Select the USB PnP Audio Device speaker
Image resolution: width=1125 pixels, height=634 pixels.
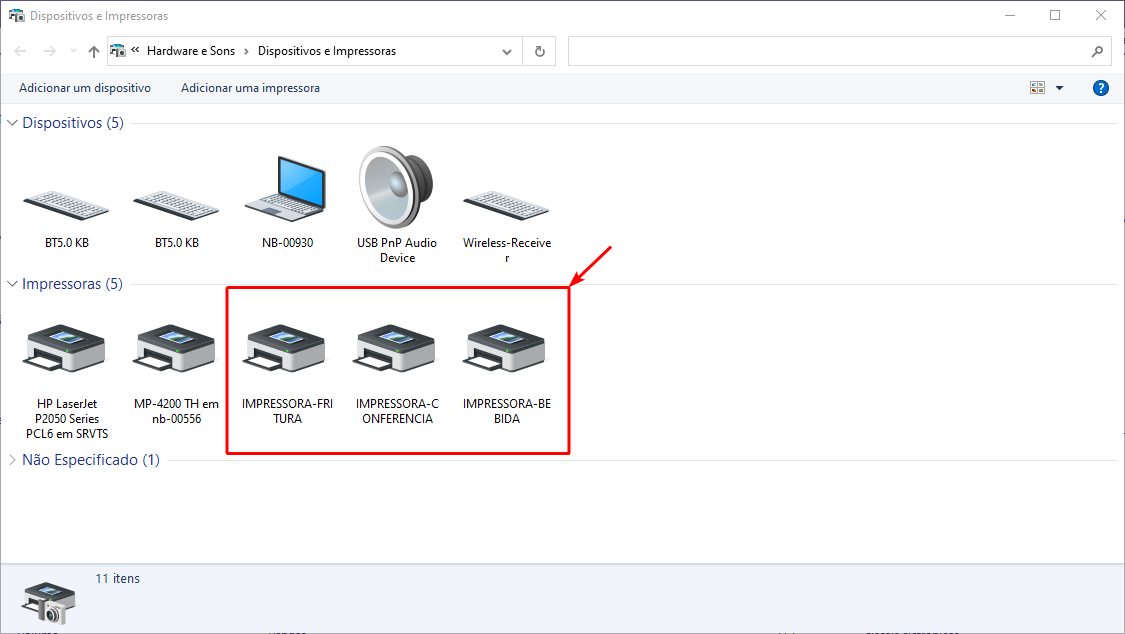397,188
